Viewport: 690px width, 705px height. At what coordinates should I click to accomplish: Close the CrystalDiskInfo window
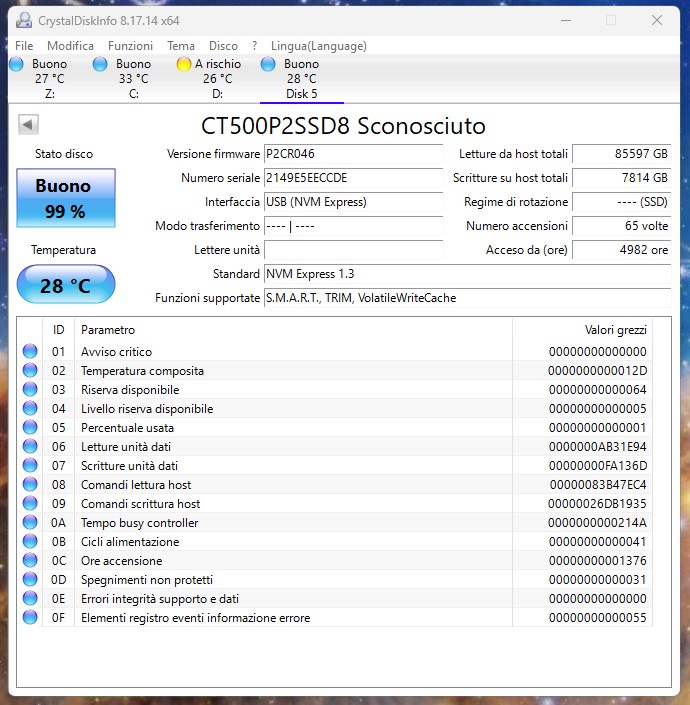pyautogui.click(x=657, y=20)
